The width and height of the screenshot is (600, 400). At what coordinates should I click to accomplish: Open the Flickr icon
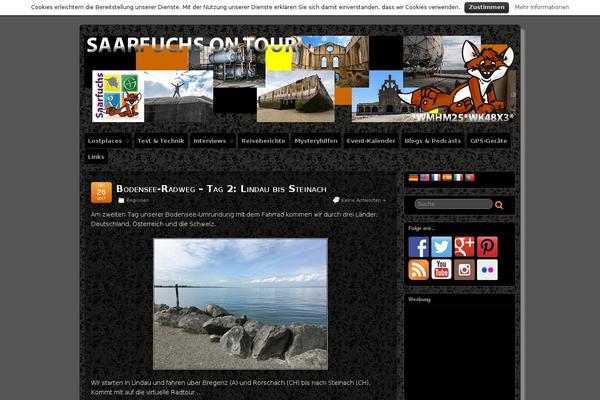tap(487, 270)
